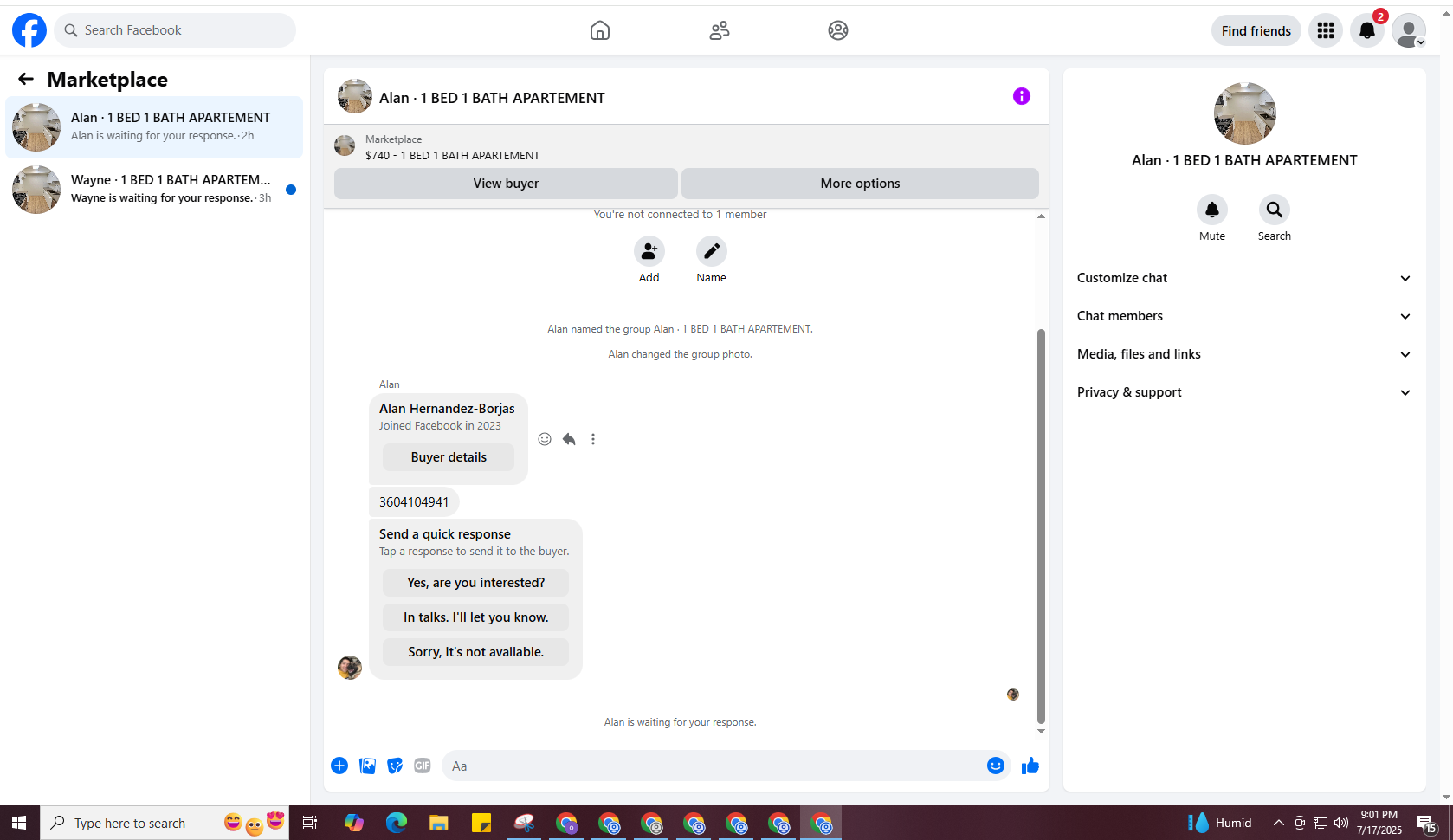Open the emoji picker in message box
The image size is (1453, 840).
tap(996, 766)
